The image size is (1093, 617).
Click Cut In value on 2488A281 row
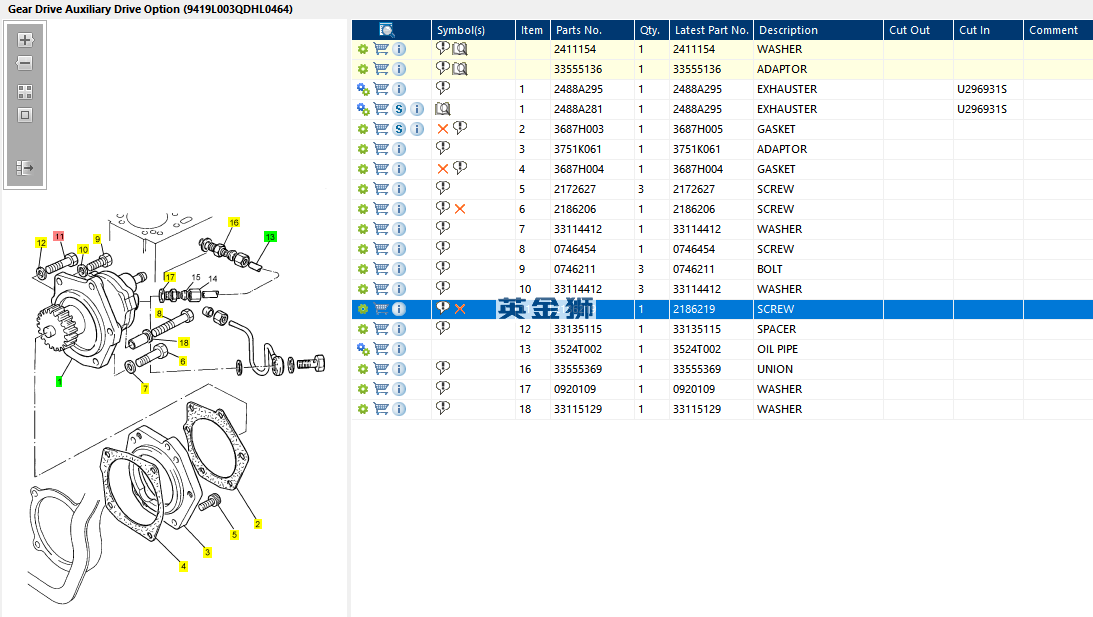click(x=981, y=109)
